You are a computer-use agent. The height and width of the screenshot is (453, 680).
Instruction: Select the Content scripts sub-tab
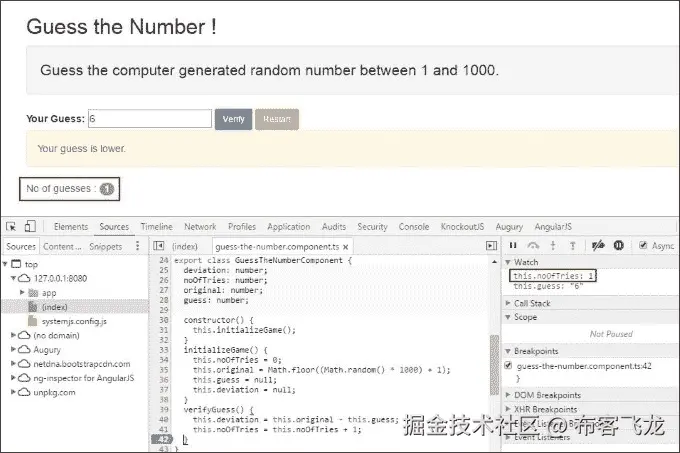click(62, 246)
